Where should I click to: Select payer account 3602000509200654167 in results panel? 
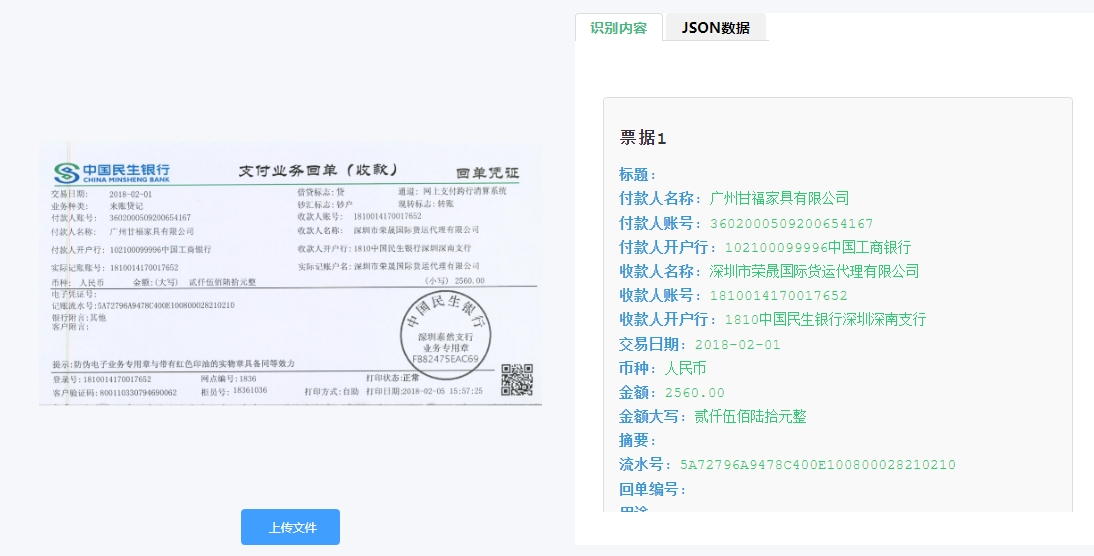pyautogui.click(x=791, y=223)
